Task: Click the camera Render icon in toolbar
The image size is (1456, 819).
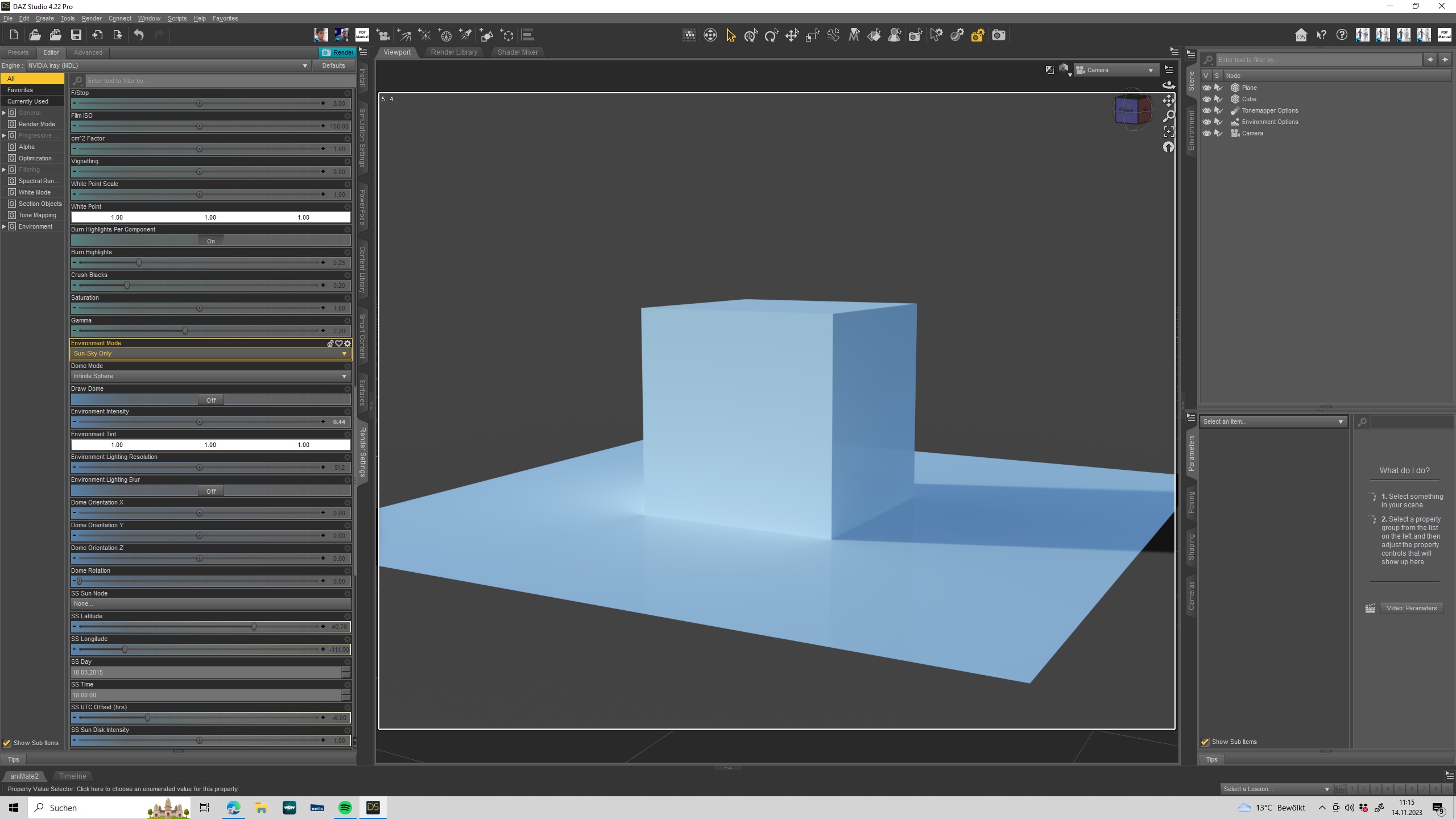Action: (x=998, y=36)
